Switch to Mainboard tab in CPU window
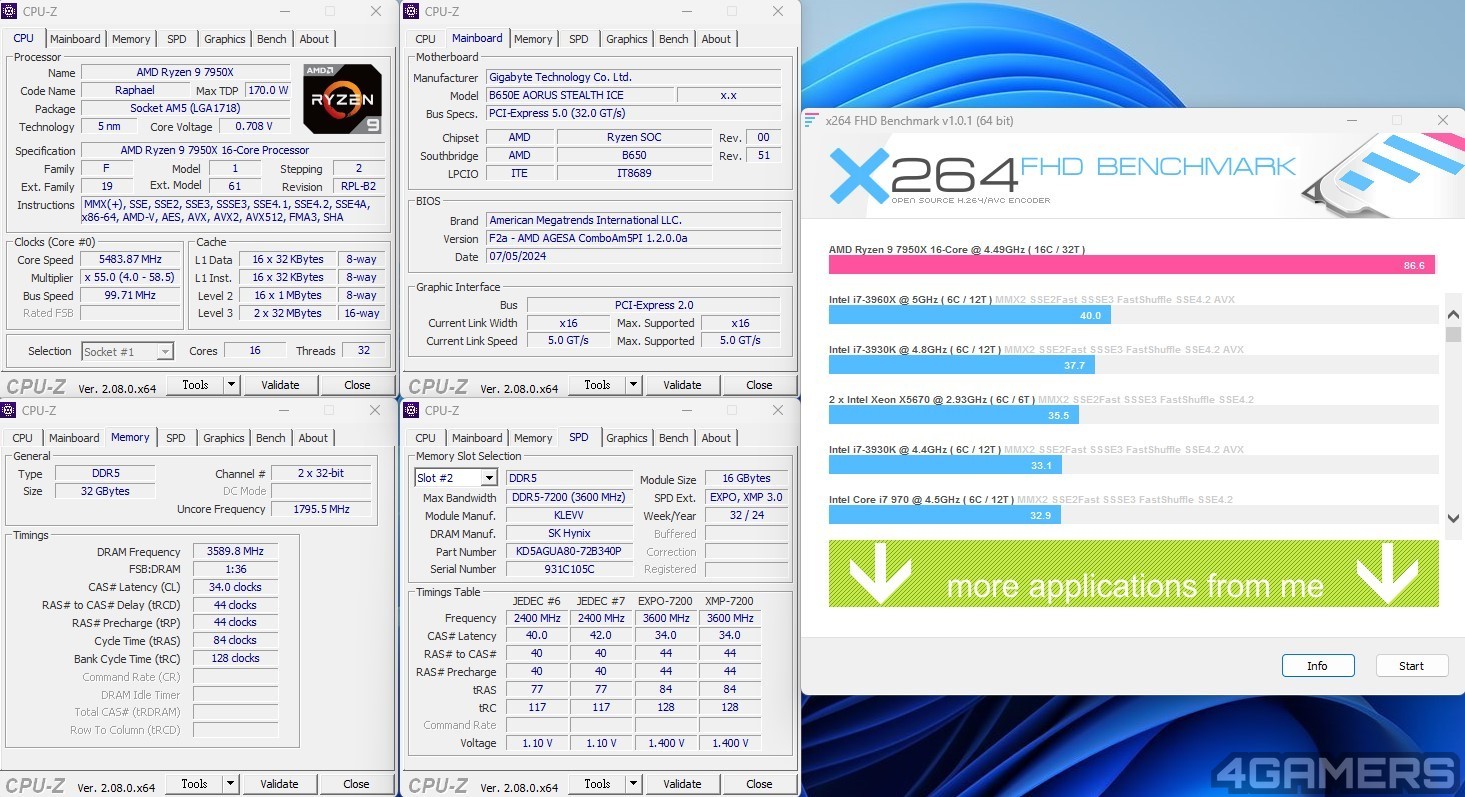 click(75, 39)
